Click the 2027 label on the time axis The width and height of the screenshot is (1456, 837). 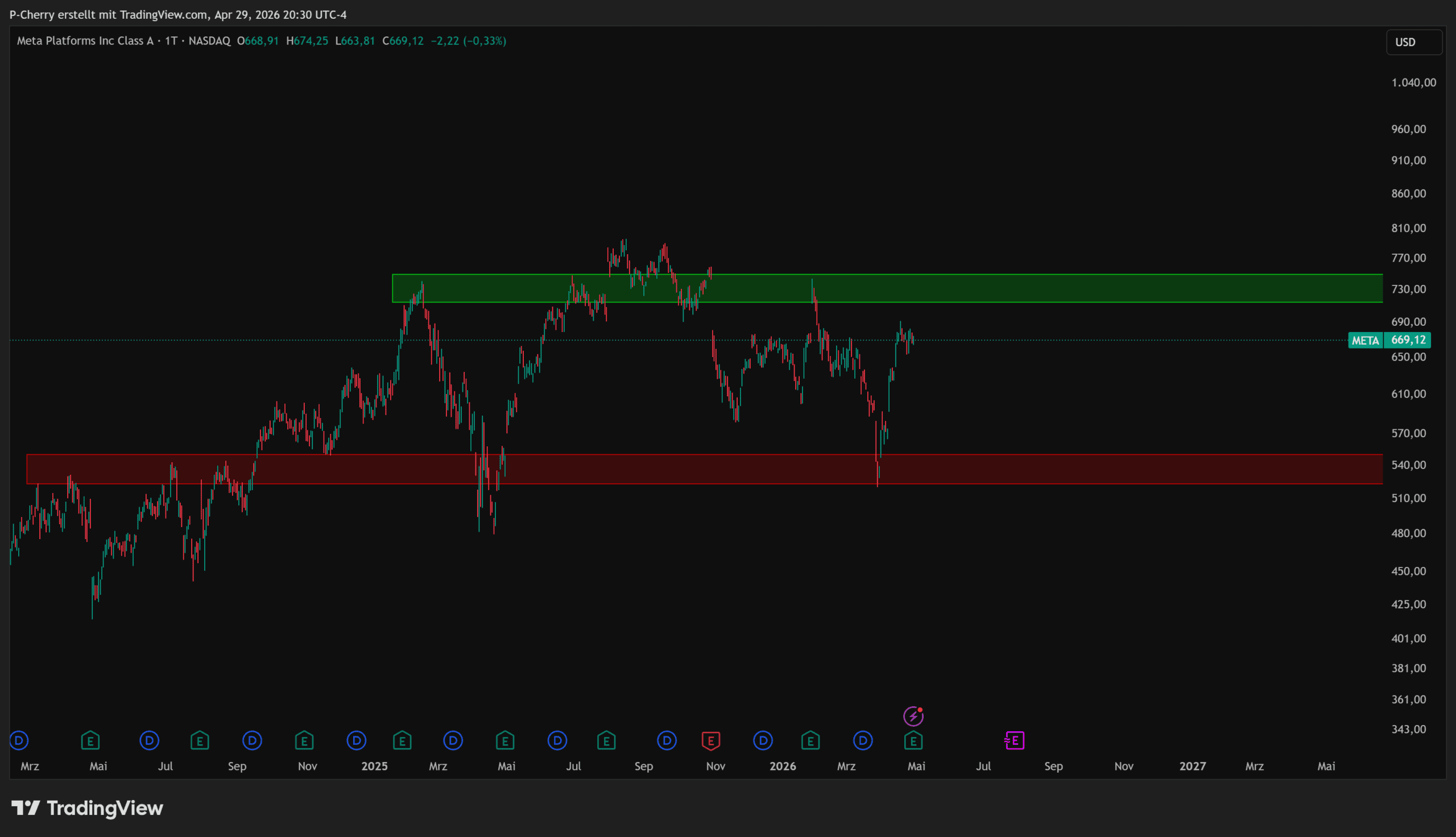pos(1192,766)
